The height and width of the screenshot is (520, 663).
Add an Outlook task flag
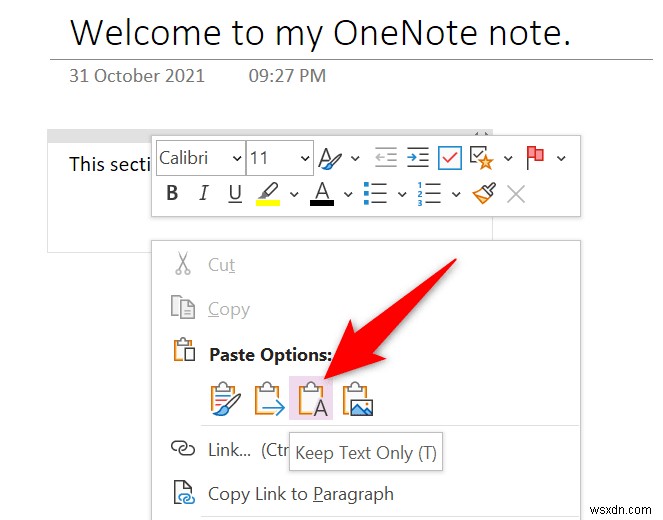[x=535, y=158]
